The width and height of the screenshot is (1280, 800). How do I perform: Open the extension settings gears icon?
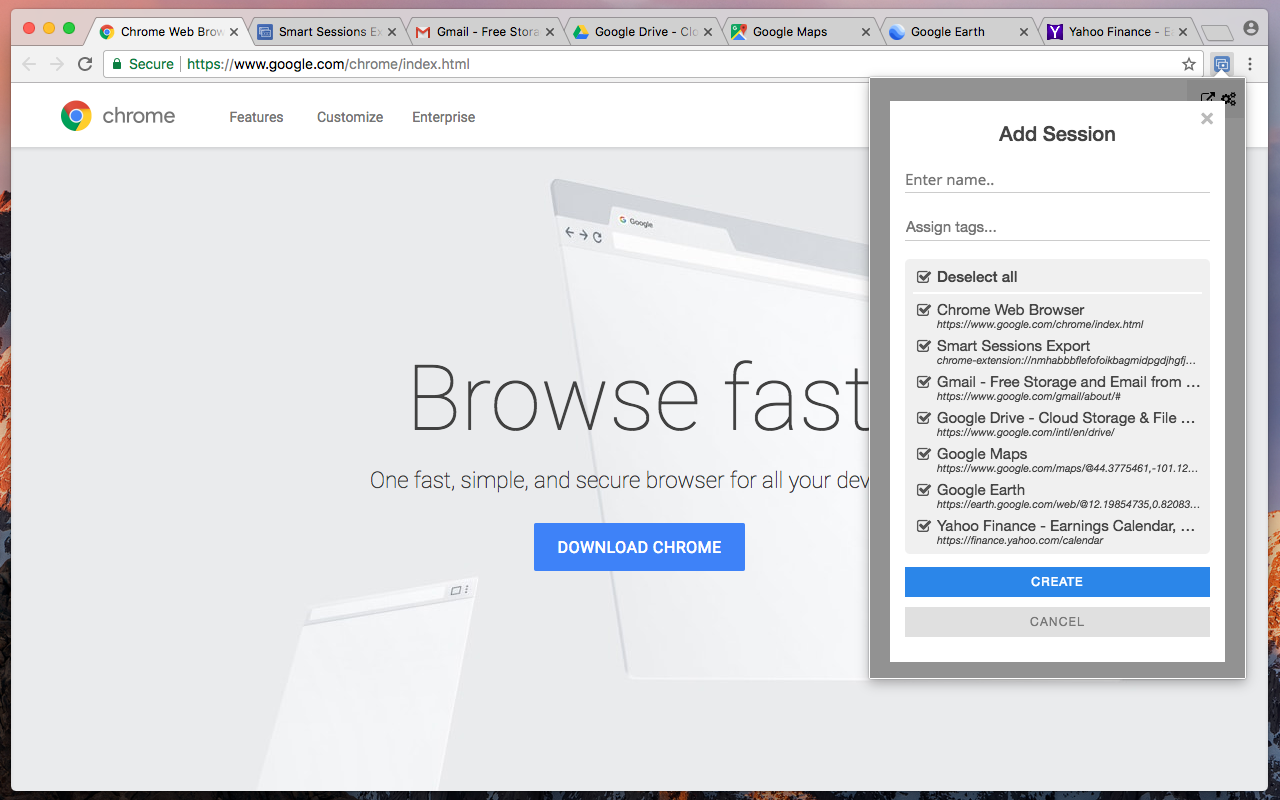[1229, 99]
